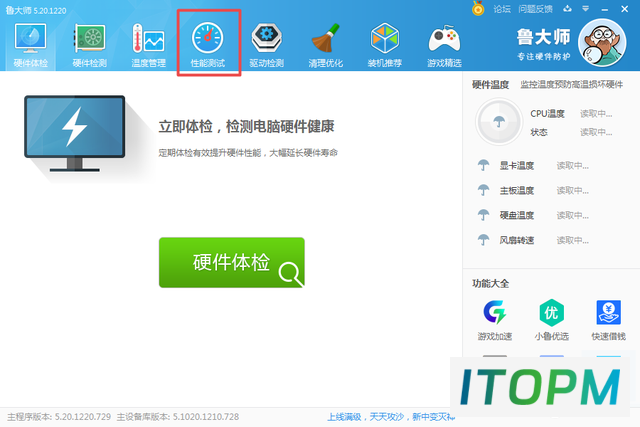This screenshot has height=427, width=640.
Task: Open the title bar dropdown menu arrow
Action: [586, 9]
